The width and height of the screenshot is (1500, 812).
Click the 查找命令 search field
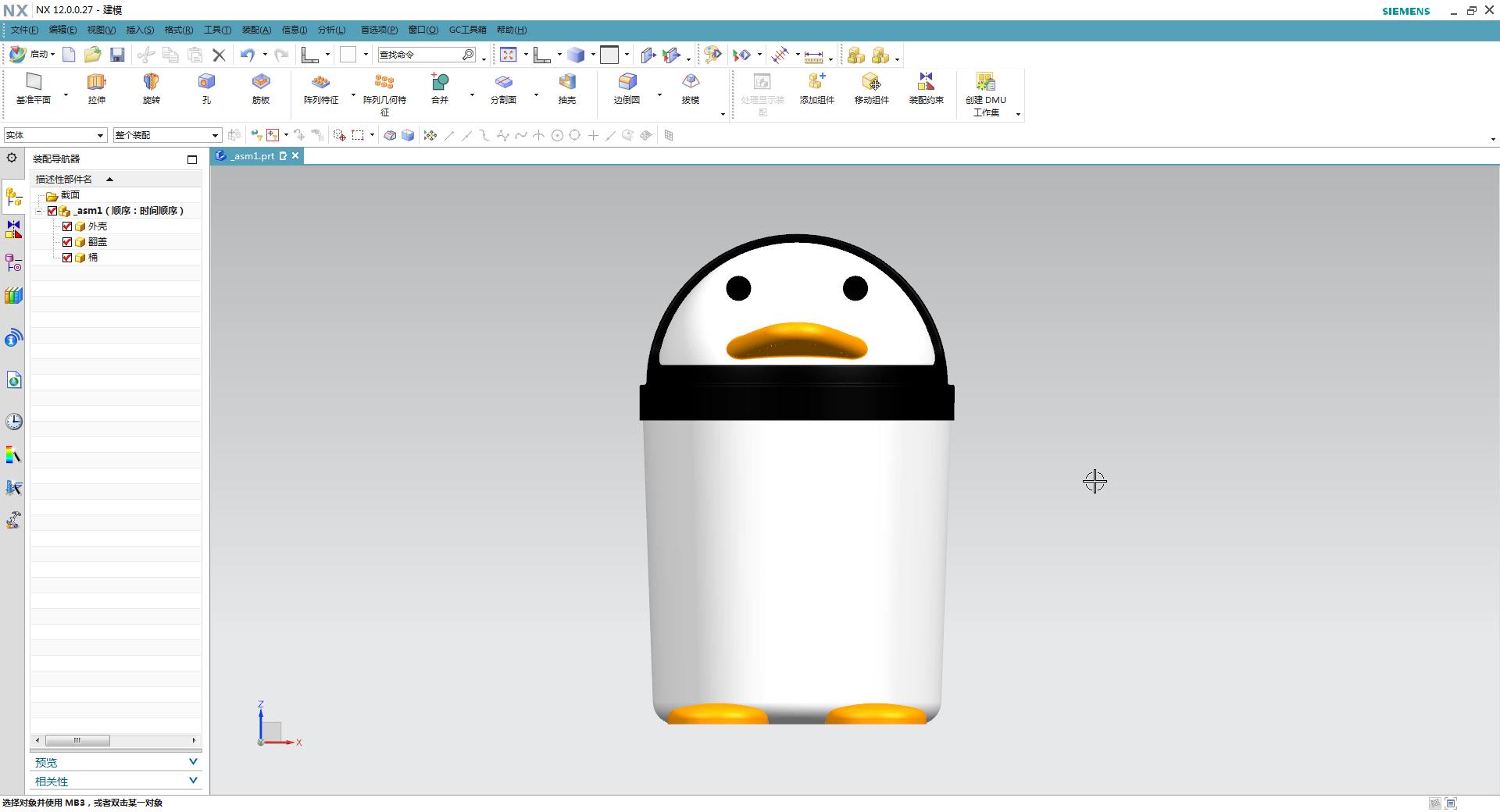427,55
